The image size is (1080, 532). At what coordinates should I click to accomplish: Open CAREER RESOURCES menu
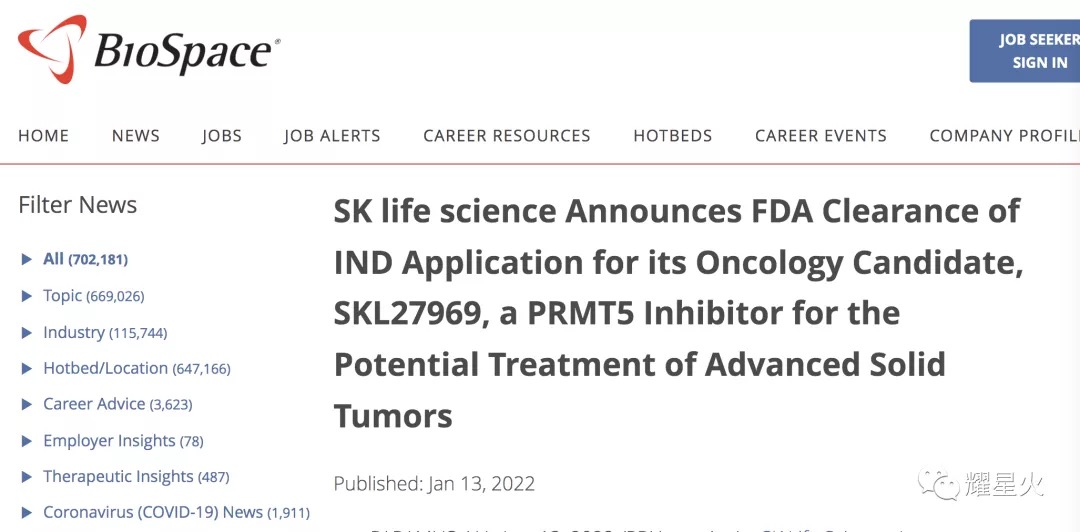pyautogui.click(x=507, y=136)
